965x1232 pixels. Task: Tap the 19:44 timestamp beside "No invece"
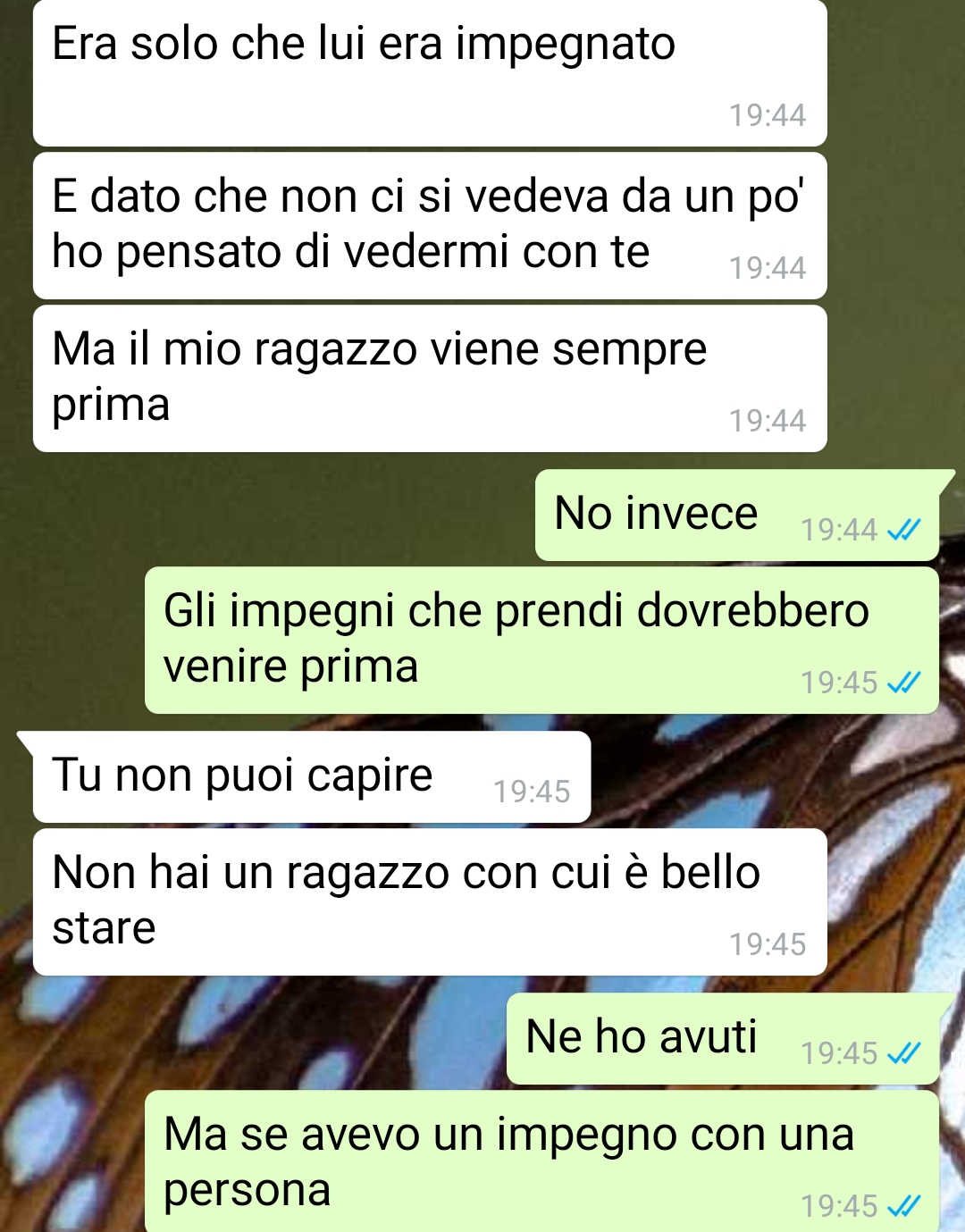coord(839,530)
